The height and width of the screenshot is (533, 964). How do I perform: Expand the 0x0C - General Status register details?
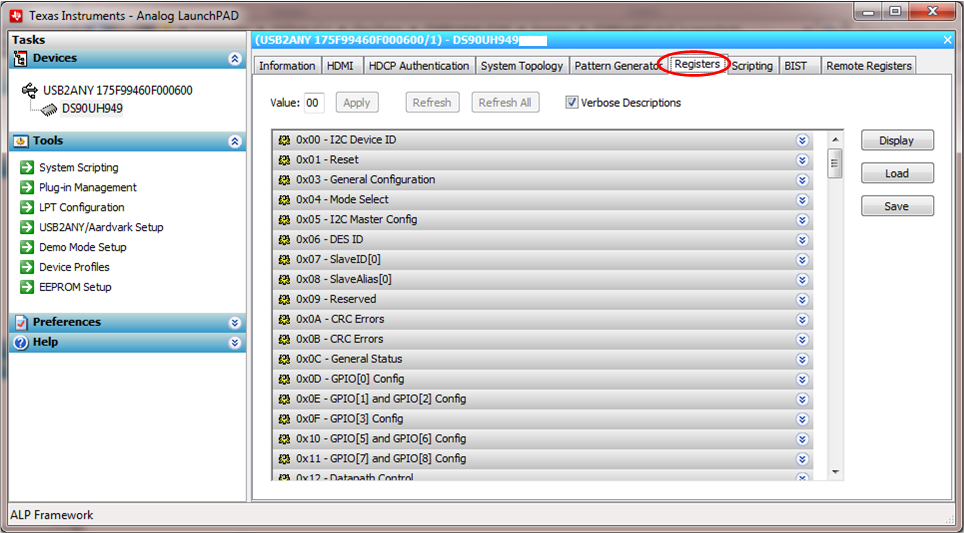pos(802,359)
